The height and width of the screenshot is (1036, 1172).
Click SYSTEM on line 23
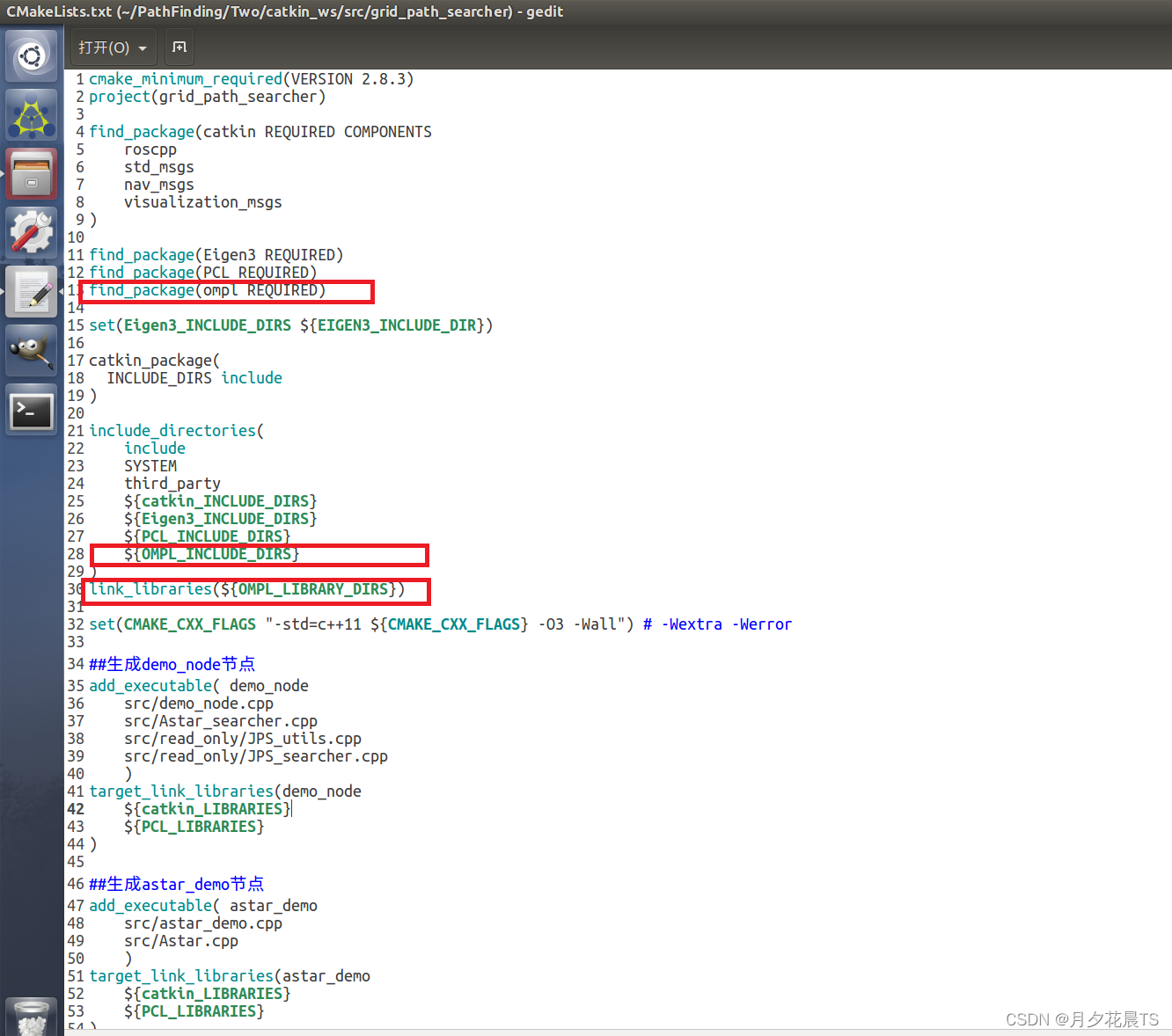[150, 466]
